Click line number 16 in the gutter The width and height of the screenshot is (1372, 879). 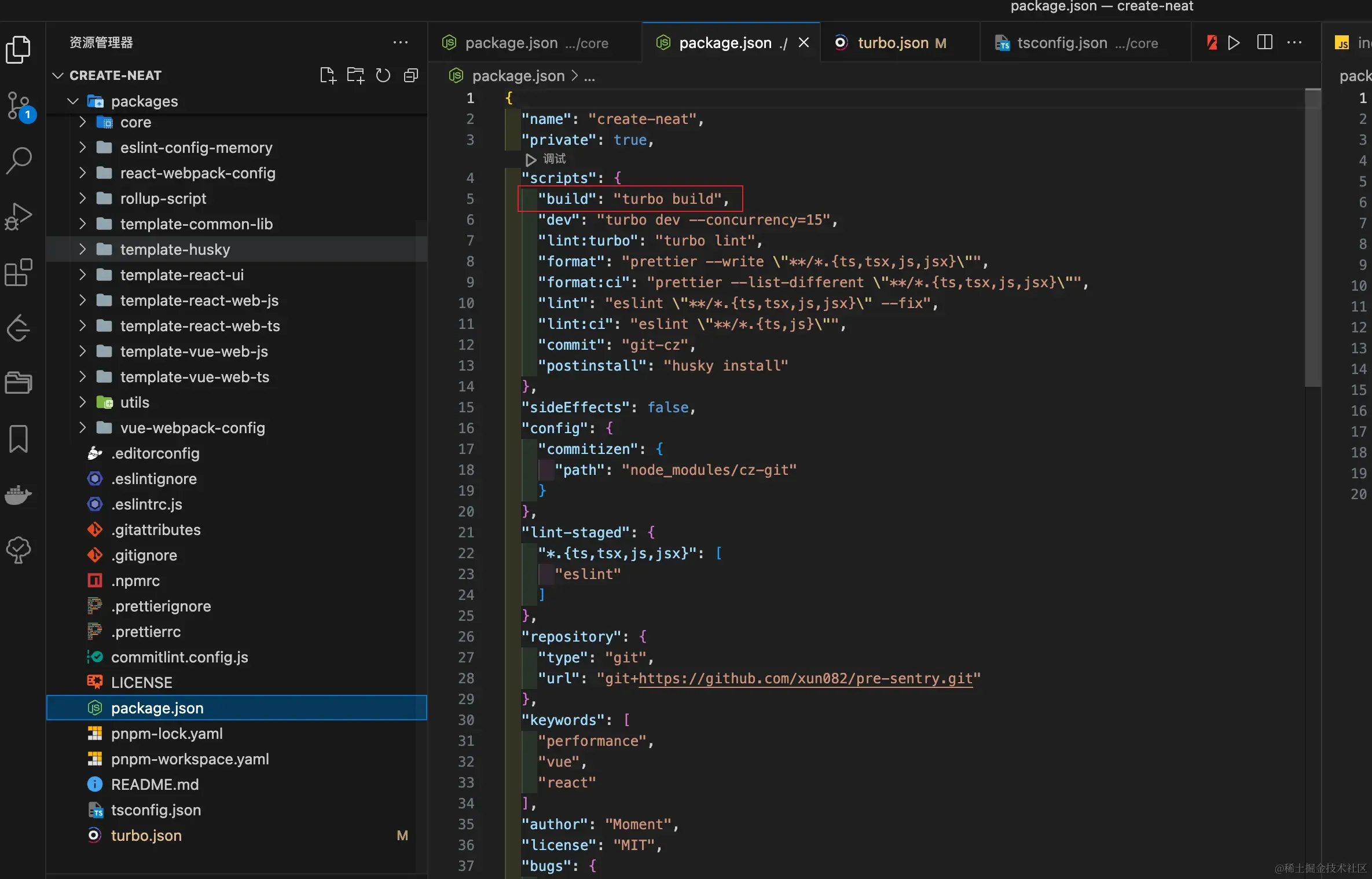[466, 428]
